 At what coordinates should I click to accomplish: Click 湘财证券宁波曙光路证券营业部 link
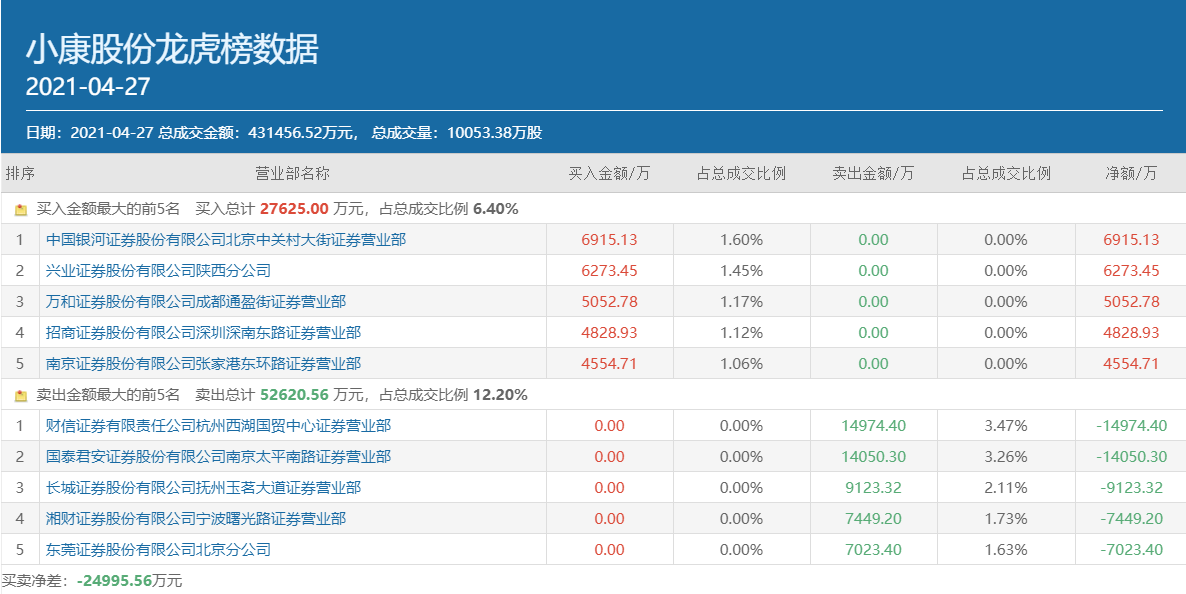[x=196, y=519]
